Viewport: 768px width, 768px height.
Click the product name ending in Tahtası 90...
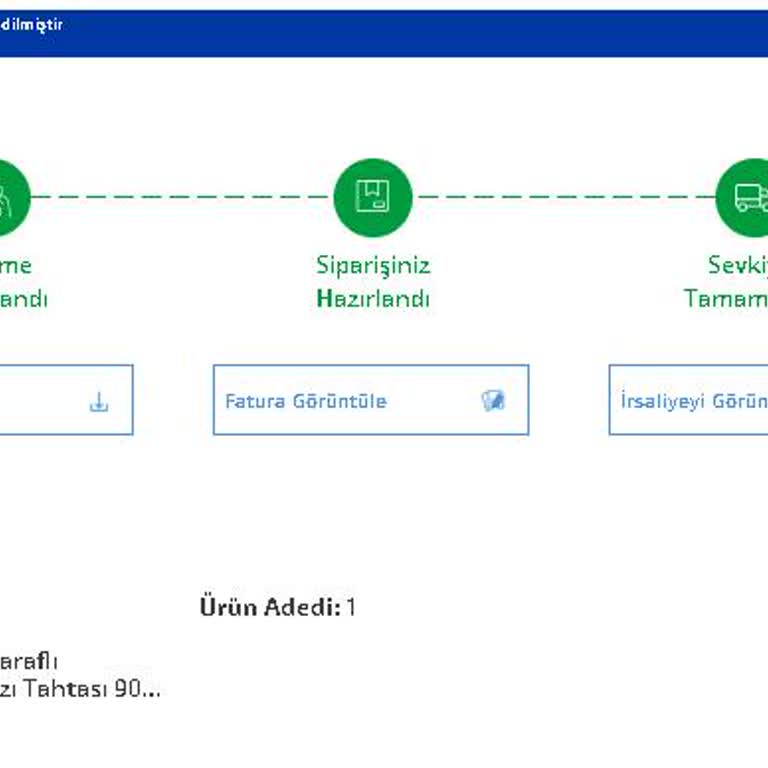80,675
